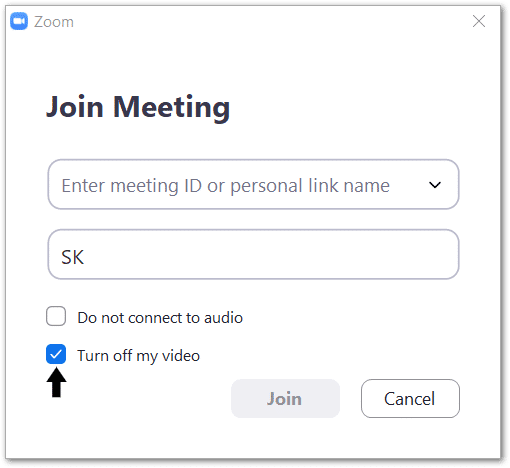510x468 pixels.
Task: Click the empty title bar area beside Zoom
Action: coord(267,21)
